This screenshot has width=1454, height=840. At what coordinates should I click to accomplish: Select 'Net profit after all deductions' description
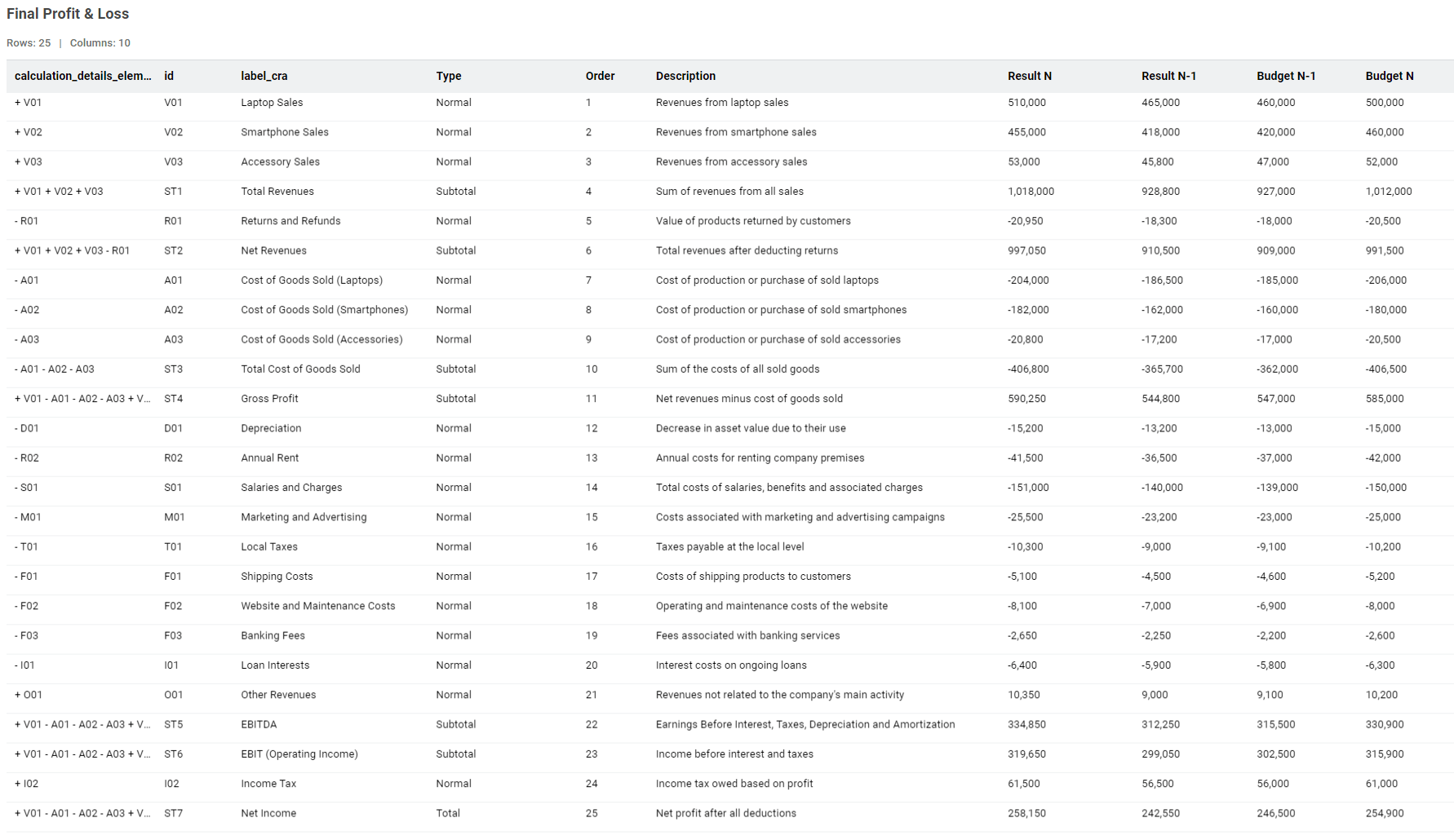pyautogui.click(x=725, y=814)
